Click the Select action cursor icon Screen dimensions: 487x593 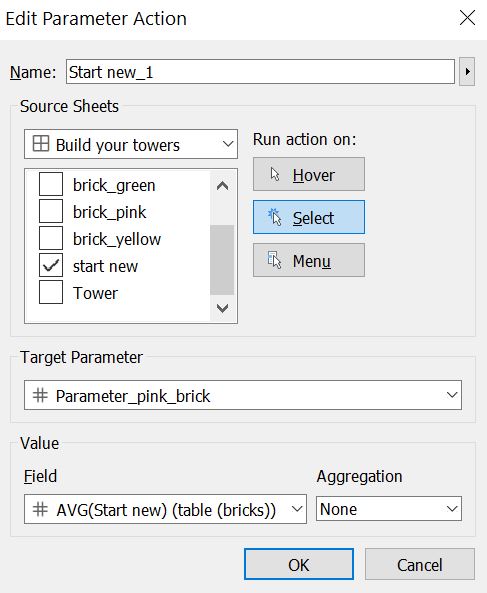click(275, 217)
